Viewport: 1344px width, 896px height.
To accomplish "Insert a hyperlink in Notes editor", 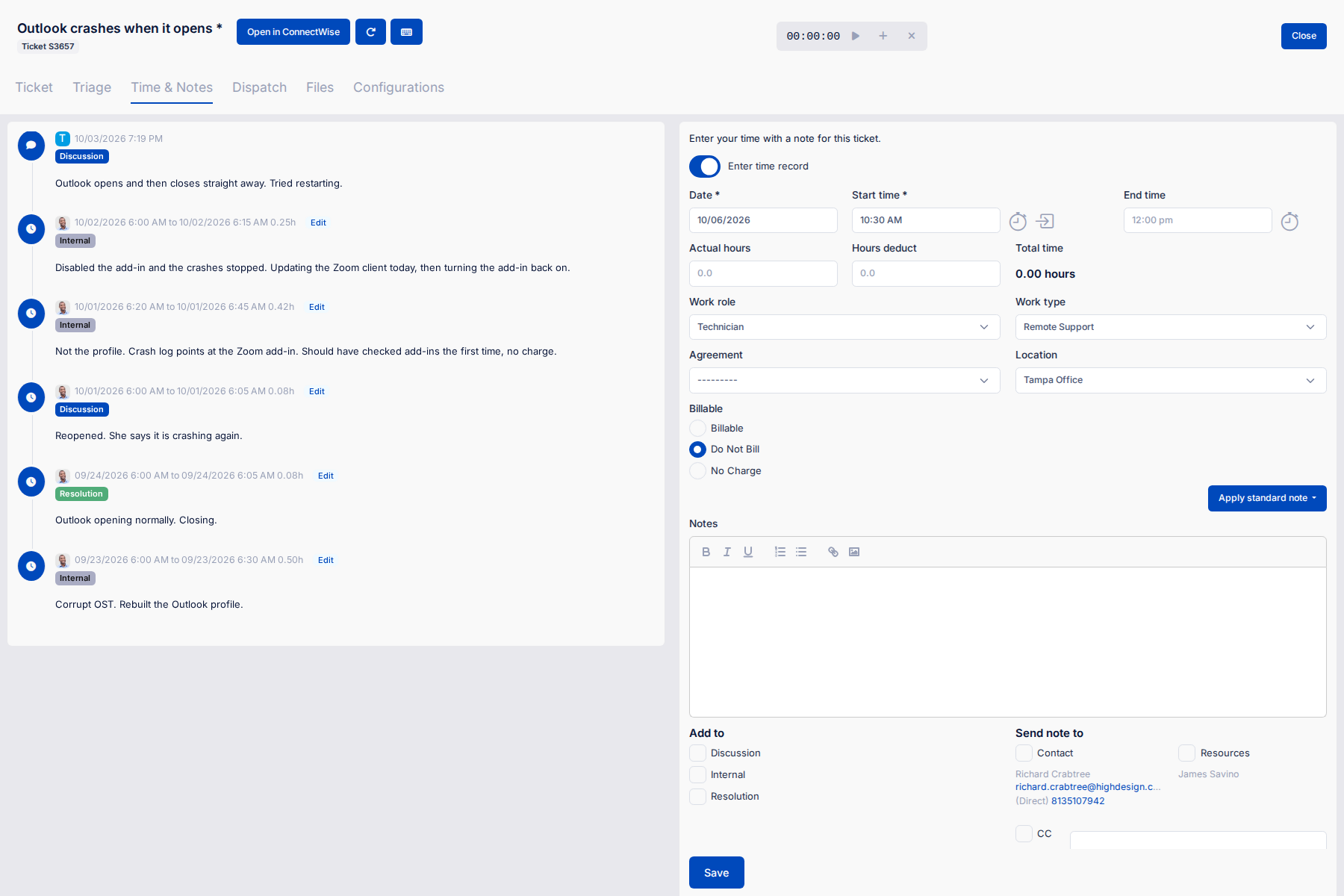I will 833,552.
